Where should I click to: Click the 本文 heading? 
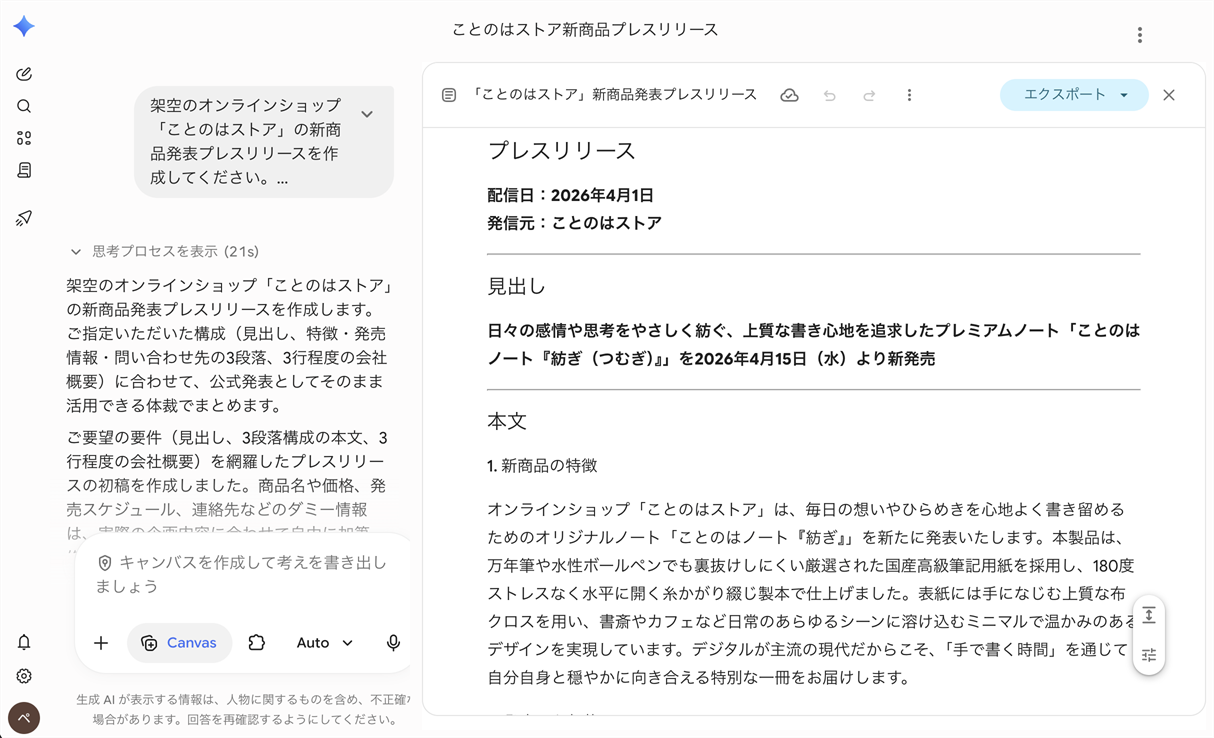[507, 422]
